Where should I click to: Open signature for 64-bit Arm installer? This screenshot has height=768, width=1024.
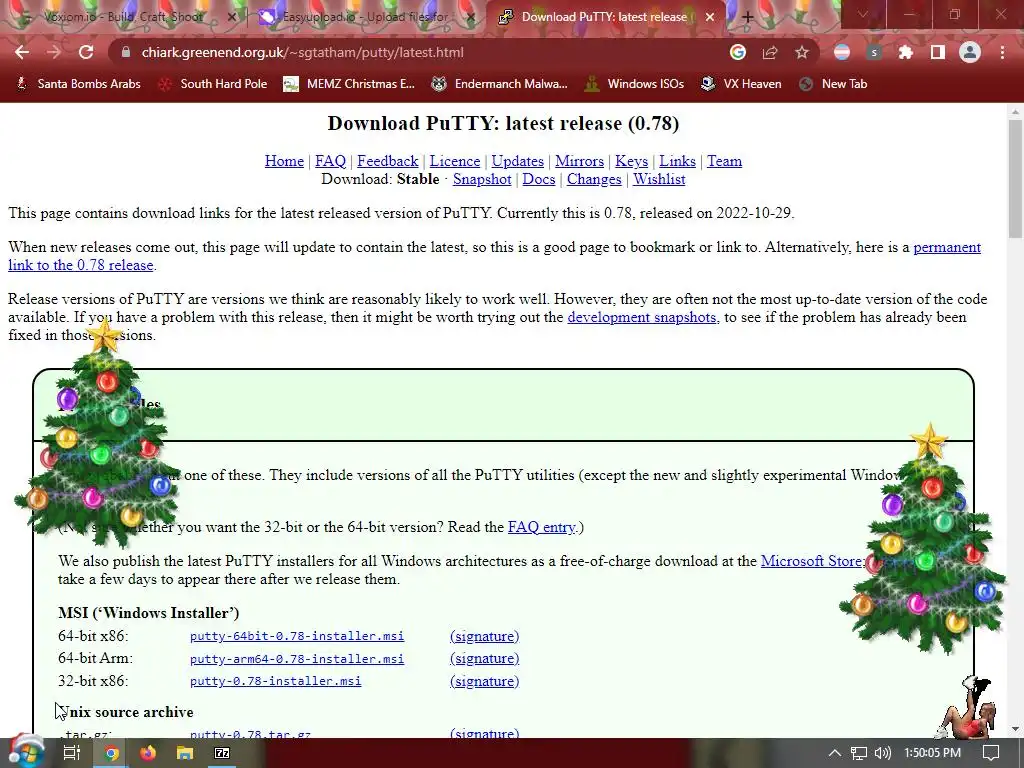pos(485,658)
